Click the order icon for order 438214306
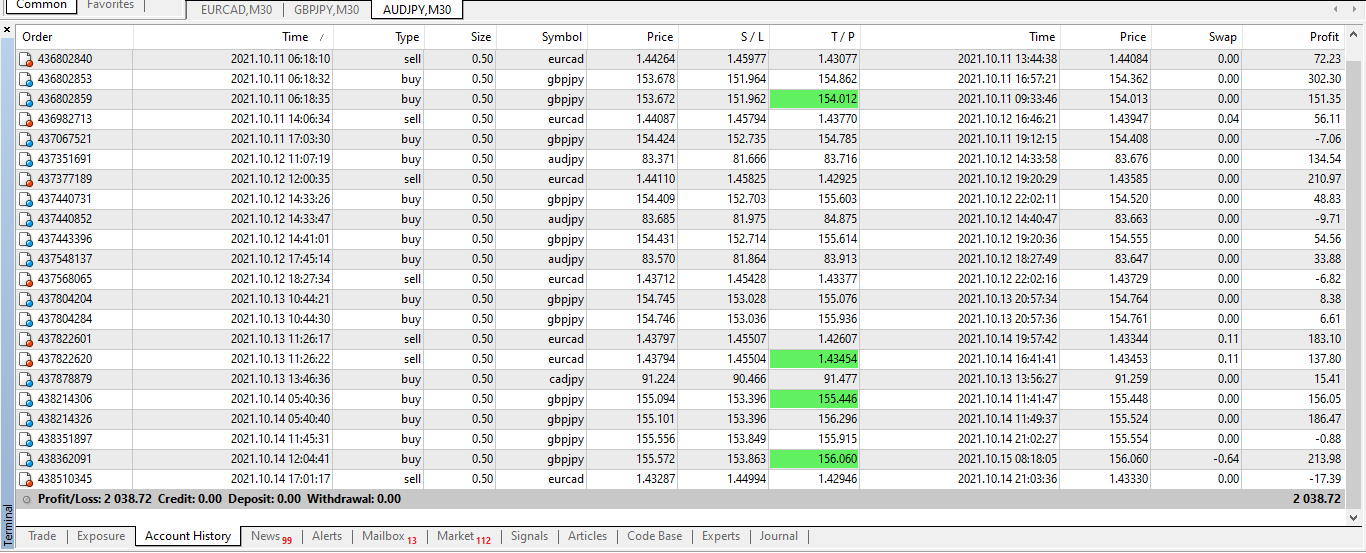 (x=26, y=399)
